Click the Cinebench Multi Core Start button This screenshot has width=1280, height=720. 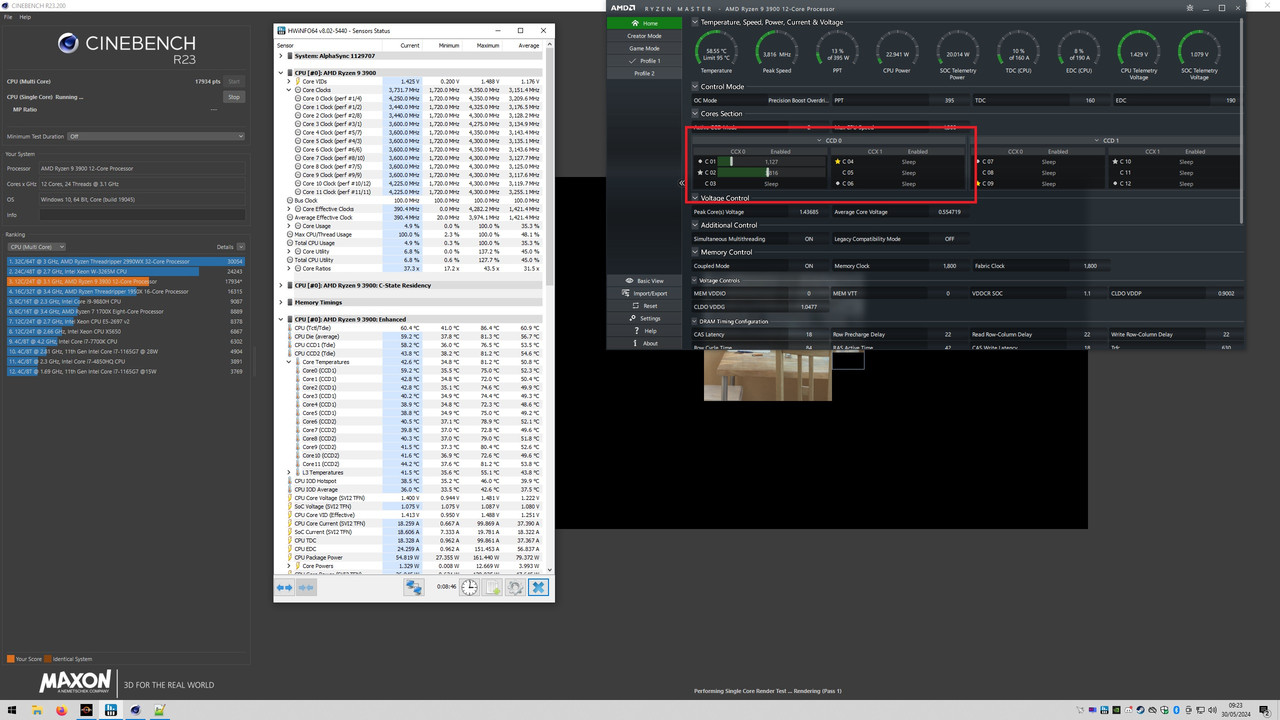tap(234, 81)
